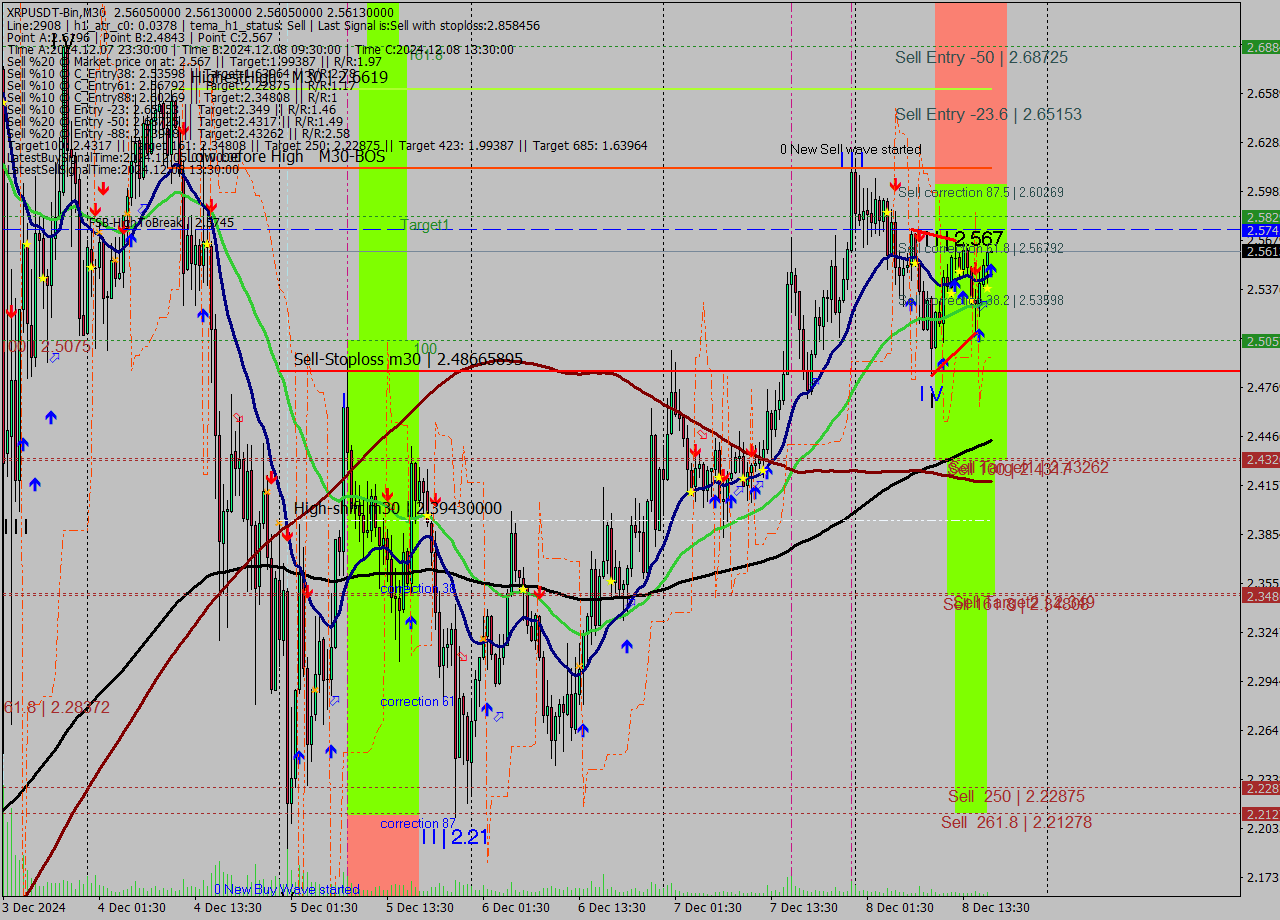
Task: Select the 'correction 61' blue label
Action: [418, 702]
